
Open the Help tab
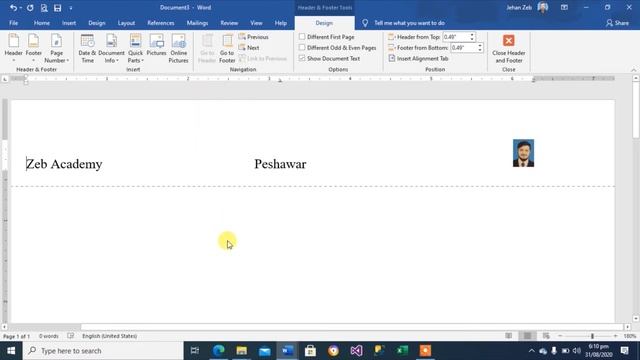280,23
